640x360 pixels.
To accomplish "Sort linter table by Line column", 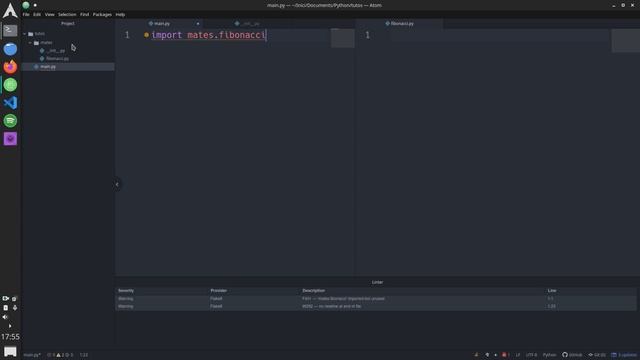I will click(552, 291).
